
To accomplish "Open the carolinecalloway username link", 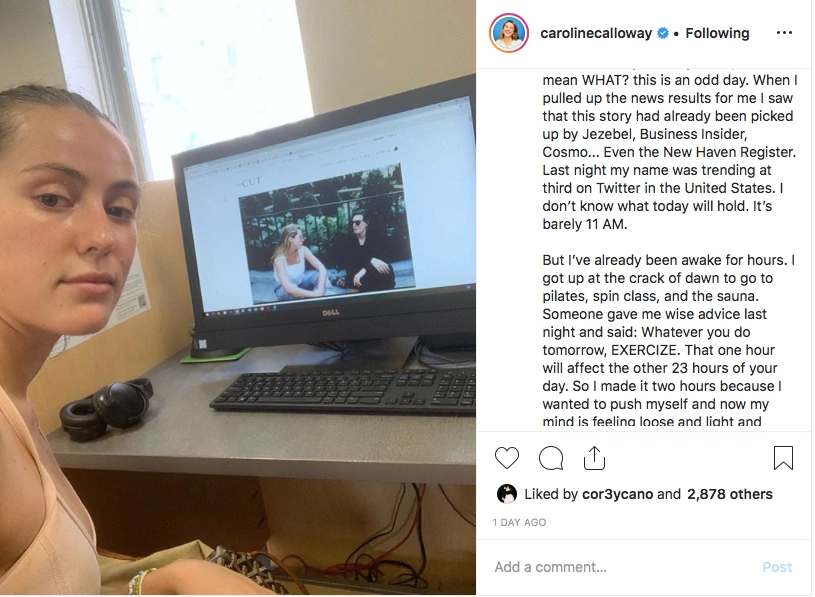I will point(596,33).
